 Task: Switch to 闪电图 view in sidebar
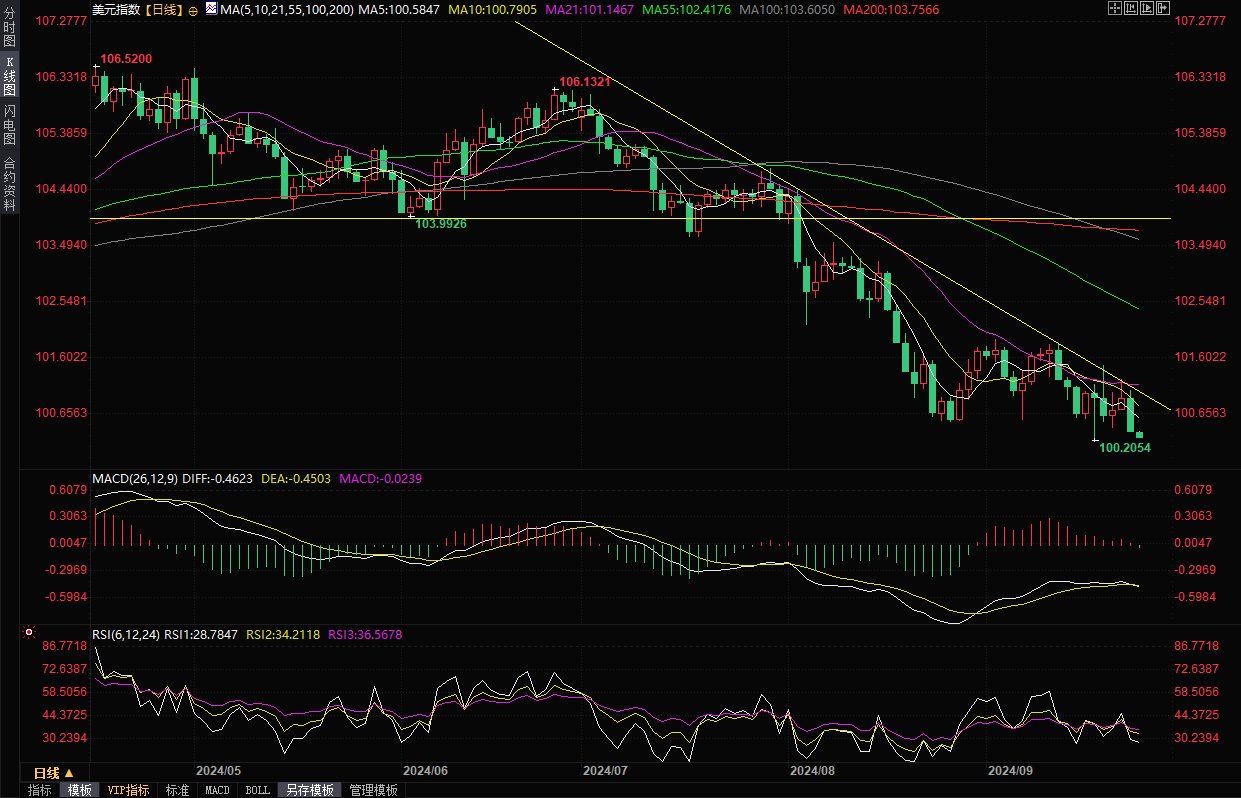(10, 124)
